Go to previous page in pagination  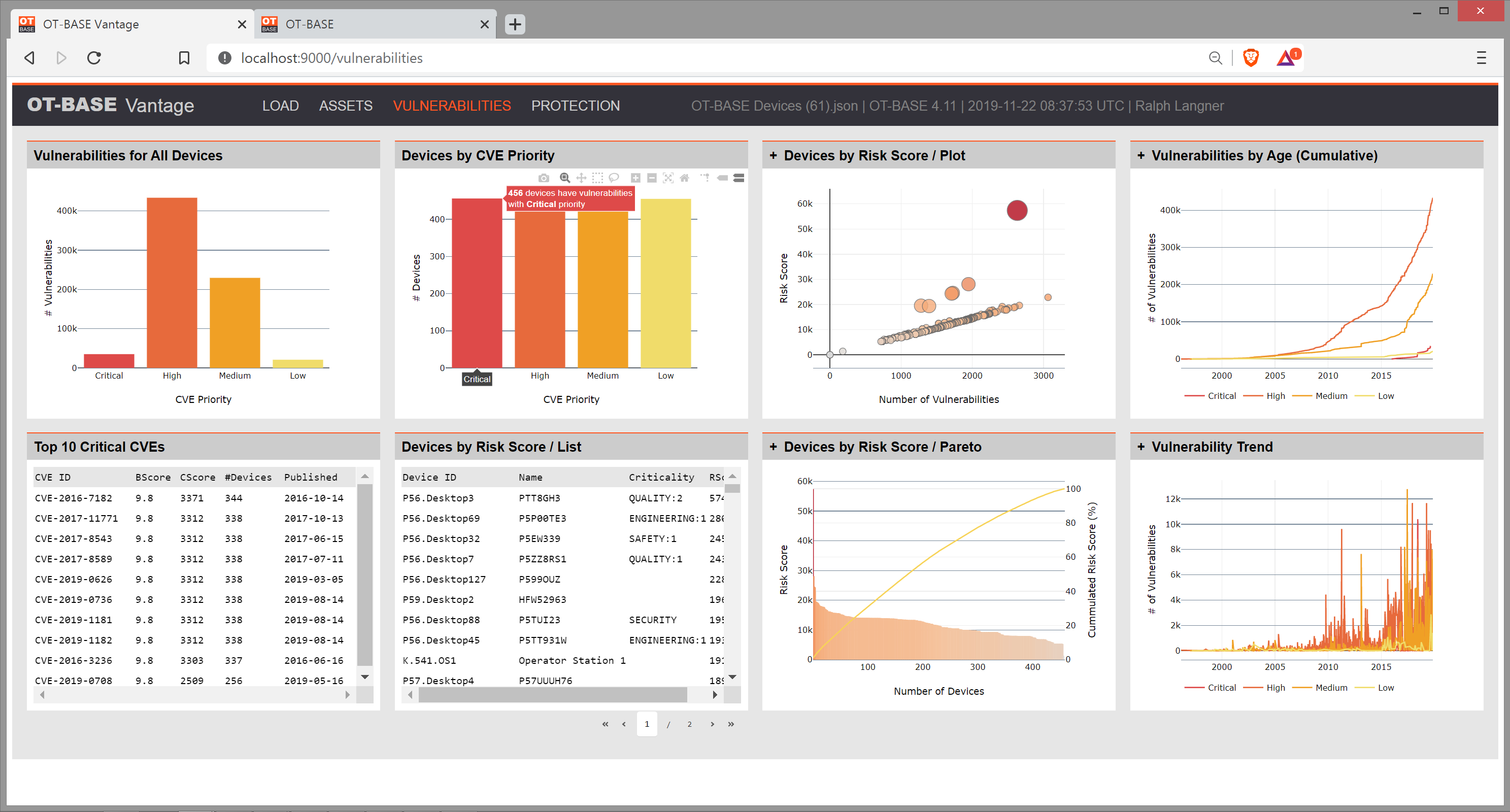point(624,724)
